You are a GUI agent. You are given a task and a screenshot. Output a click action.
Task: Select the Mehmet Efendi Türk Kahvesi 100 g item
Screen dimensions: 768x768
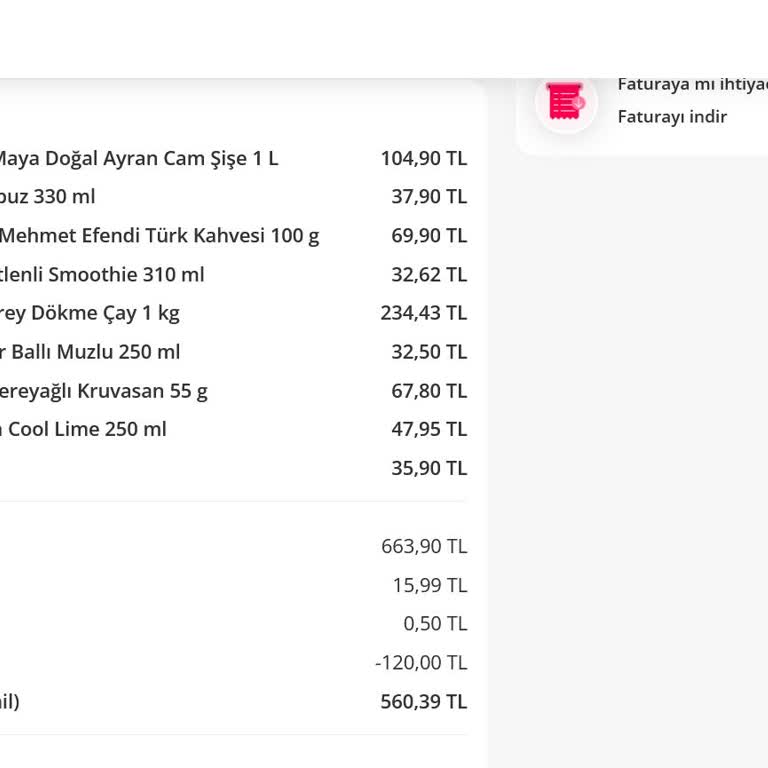pos(159,236)
